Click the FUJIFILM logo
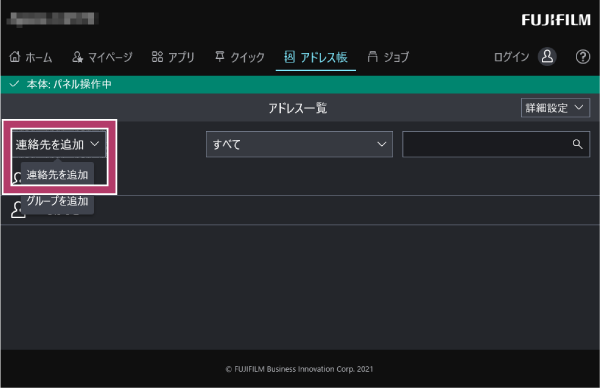This screenshot has height=389, width=600. [556, 20]
